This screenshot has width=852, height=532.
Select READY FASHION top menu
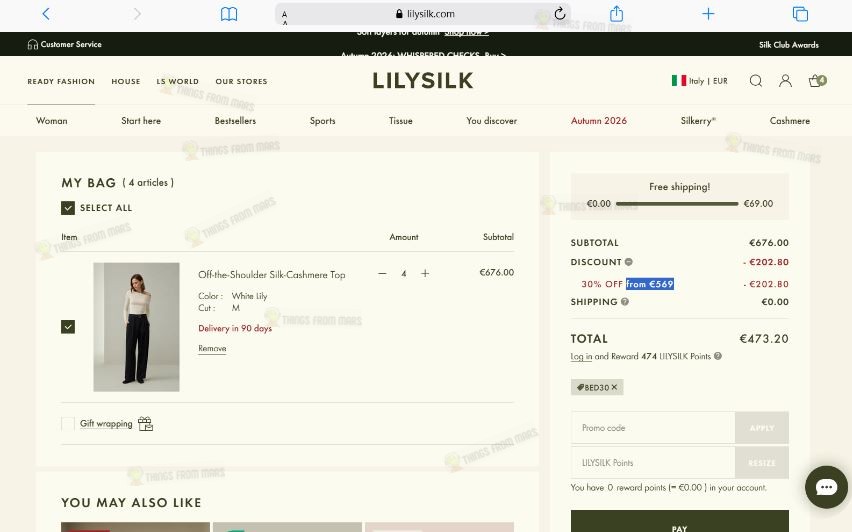(x=61, y=82)
